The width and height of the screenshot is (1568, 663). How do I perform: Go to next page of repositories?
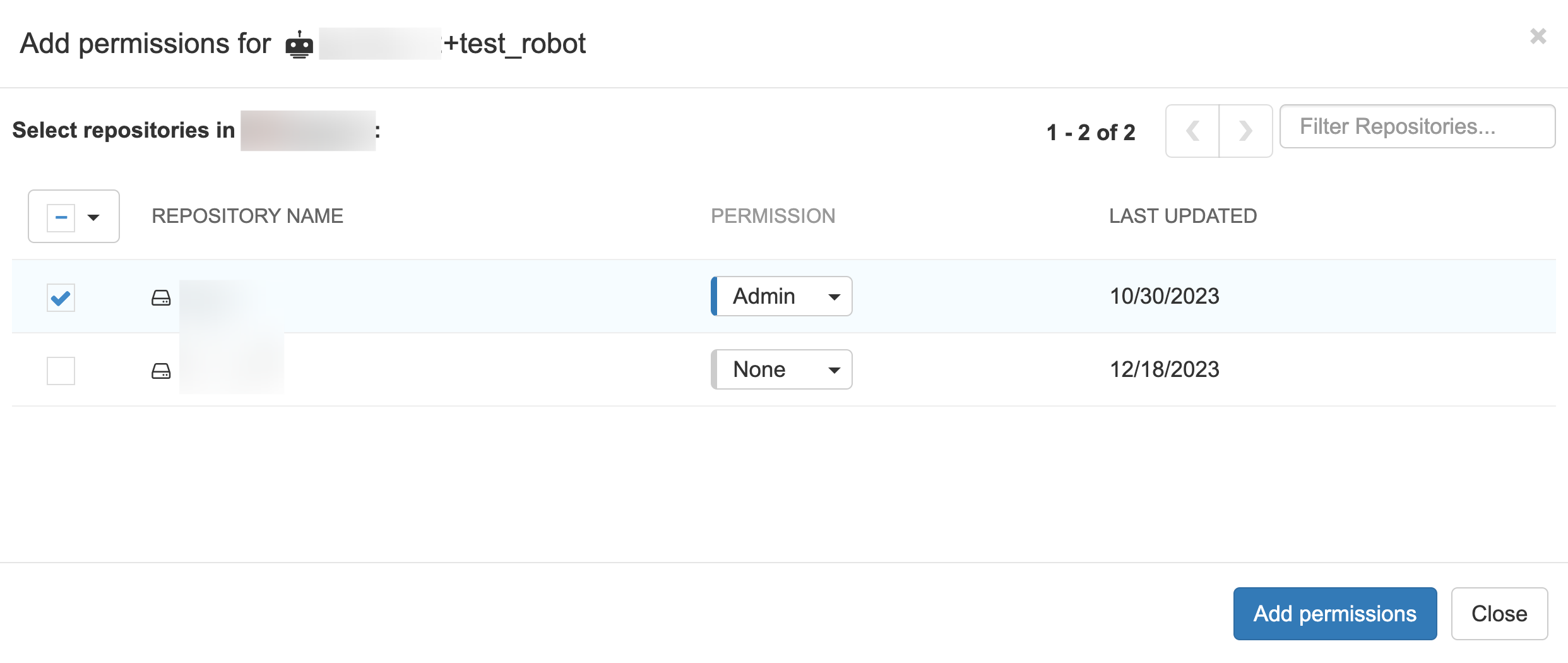pos(1245,131)
